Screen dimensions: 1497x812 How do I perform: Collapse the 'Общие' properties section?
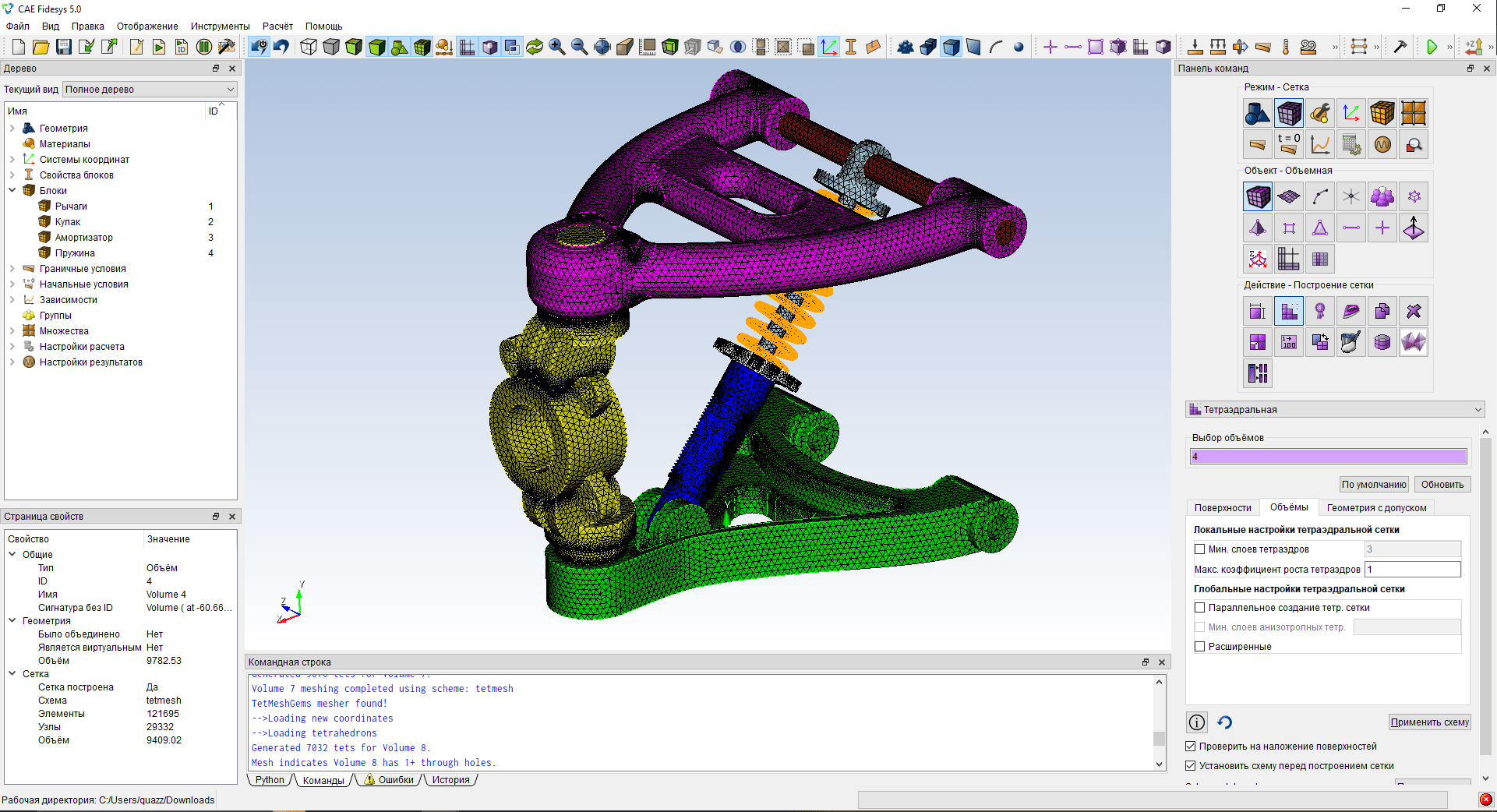[x=12, y=555]
